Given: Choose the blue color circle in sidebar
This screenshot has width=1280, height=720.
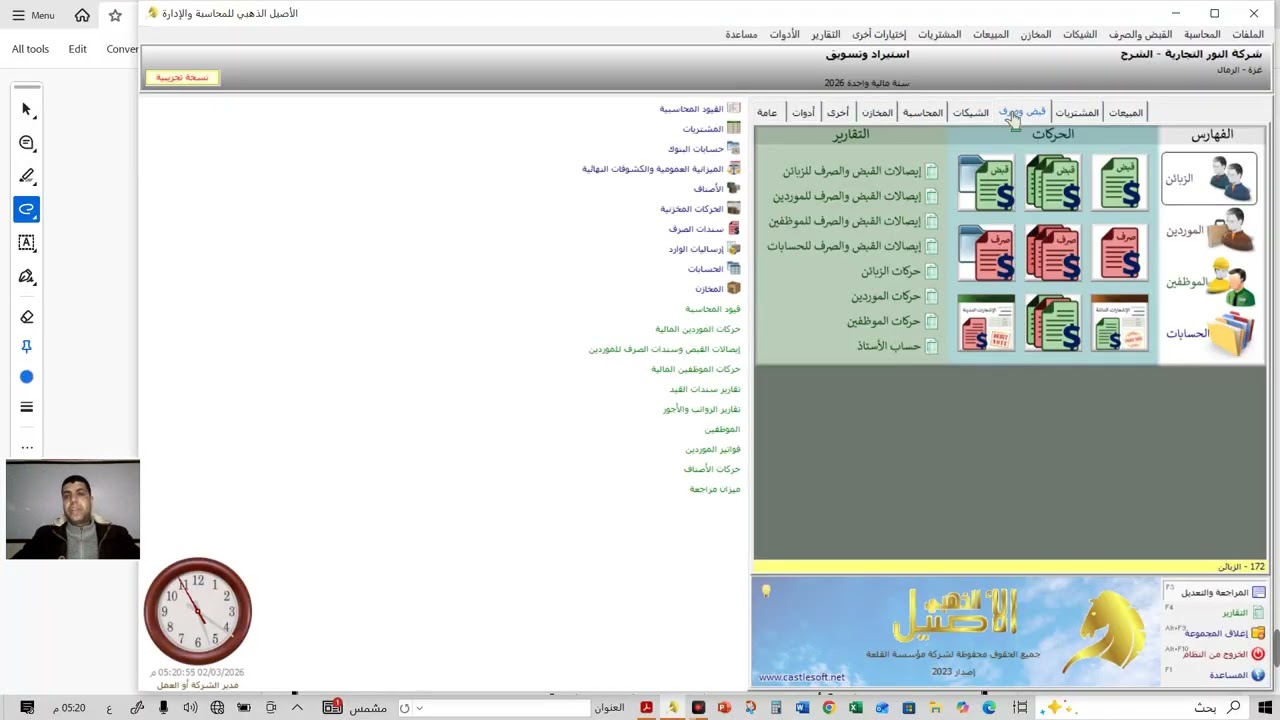Looking at the screenshot, I should point(27,377).
